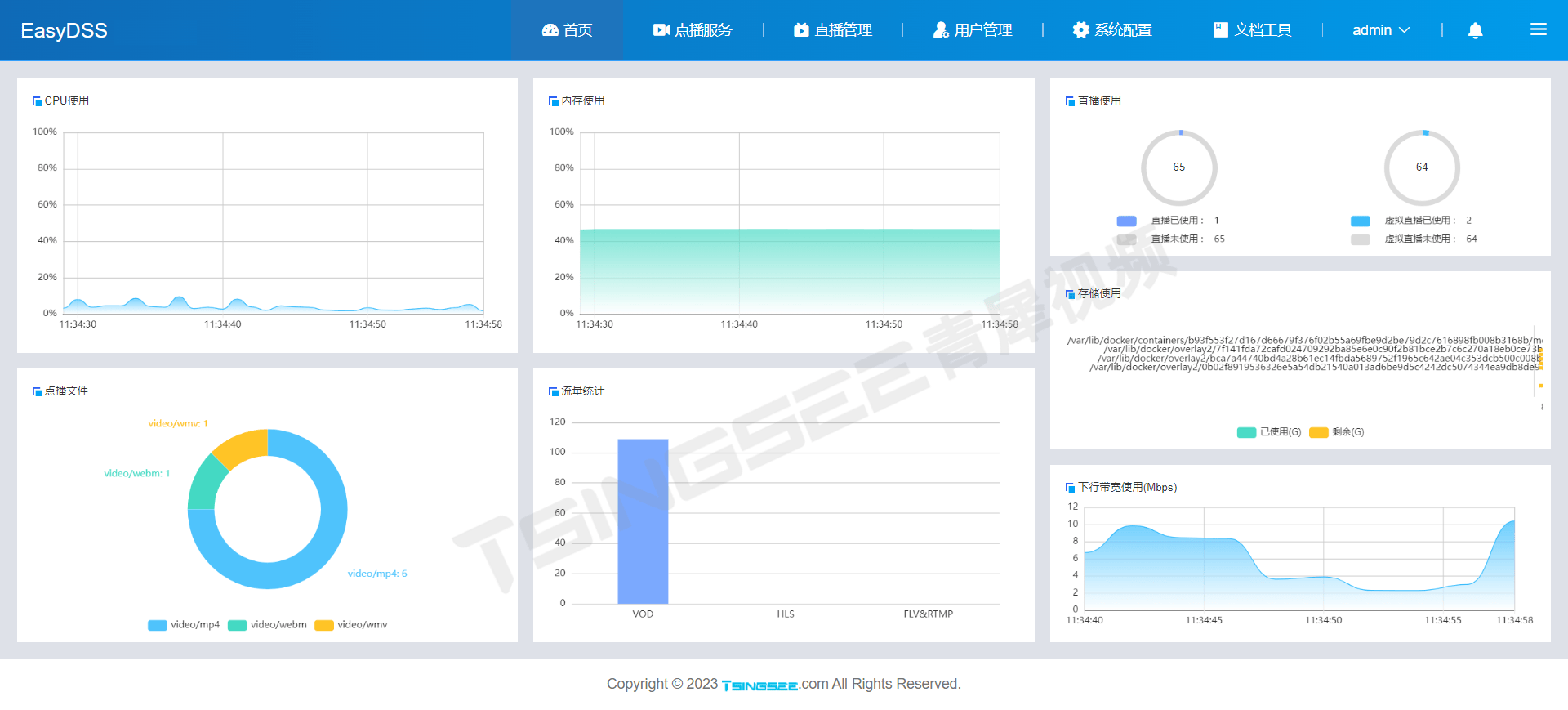
Task: Open the 点播服务 menu
Action: click(x=693, y=30)
